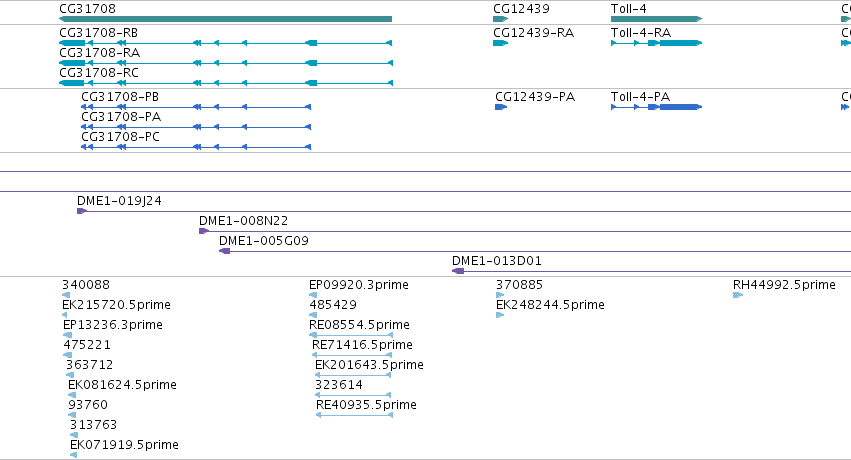Select EST RE08554.5prime label

pyautogui.click(x=359, y=325)
